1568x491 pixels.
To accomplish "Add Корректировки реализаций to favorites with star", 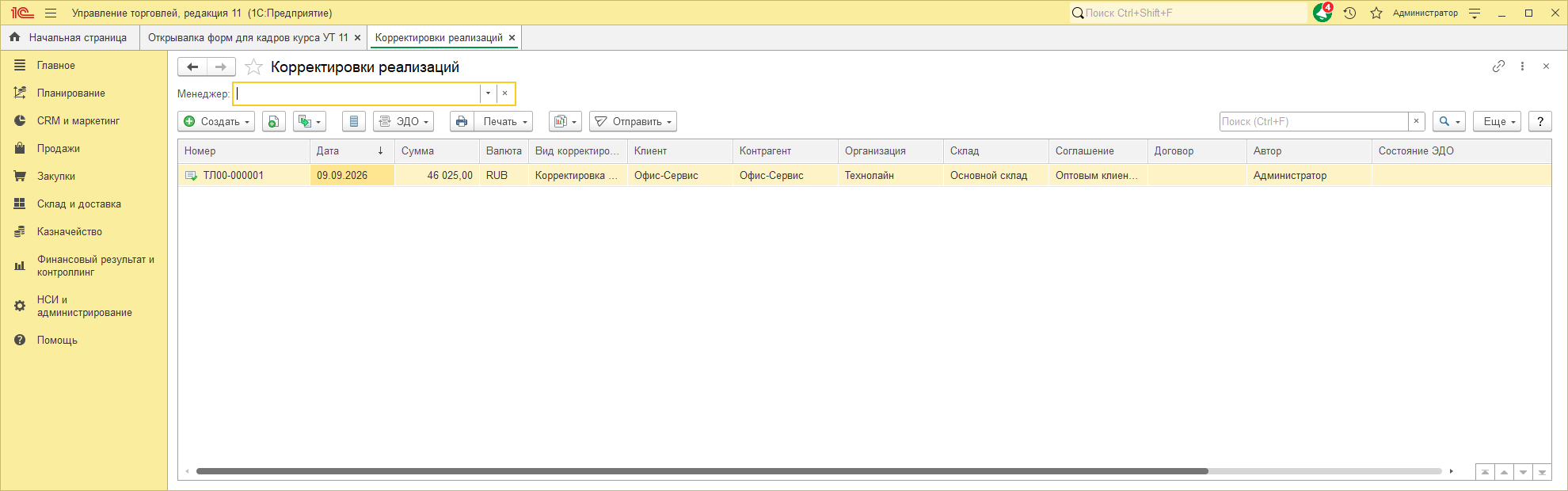I will 253,67.
